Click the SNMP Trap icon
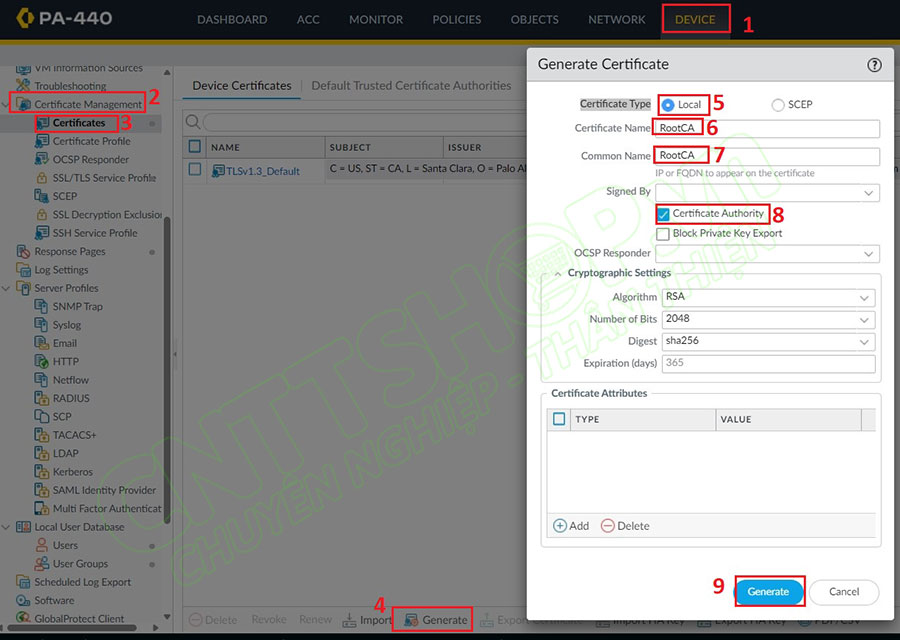The image size is (900, 640). click(x=42, y=306)
